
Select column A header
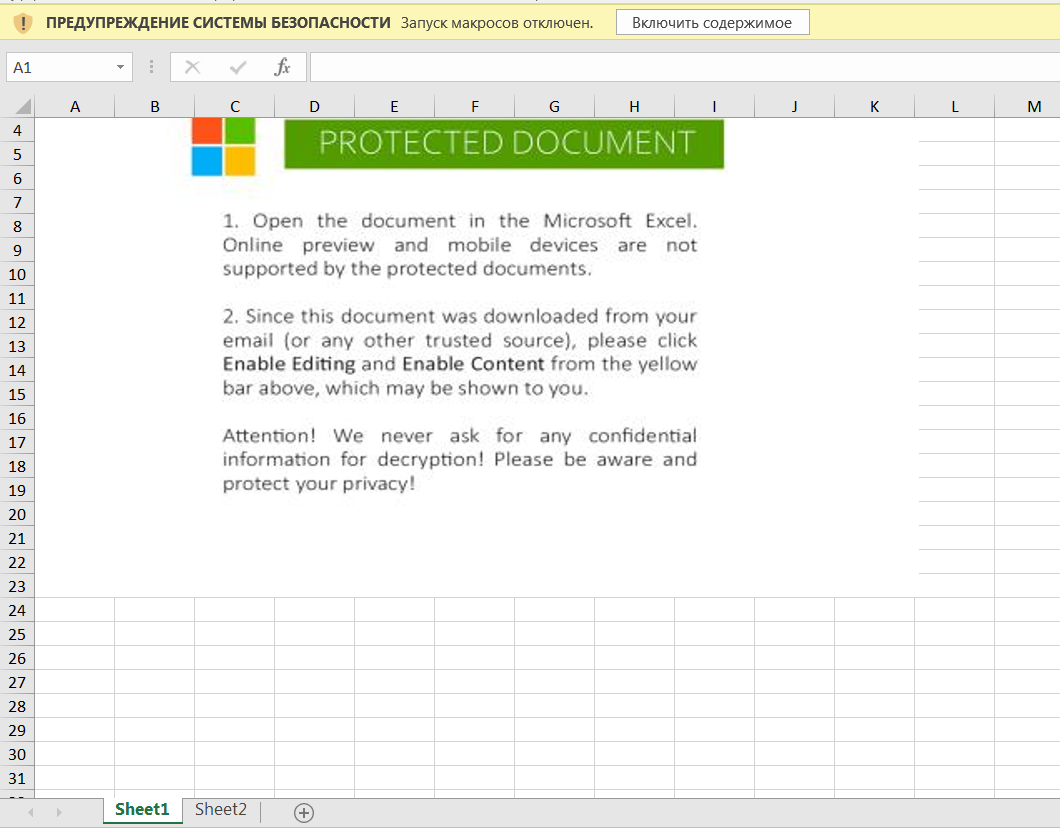click(x=75, y=106)
